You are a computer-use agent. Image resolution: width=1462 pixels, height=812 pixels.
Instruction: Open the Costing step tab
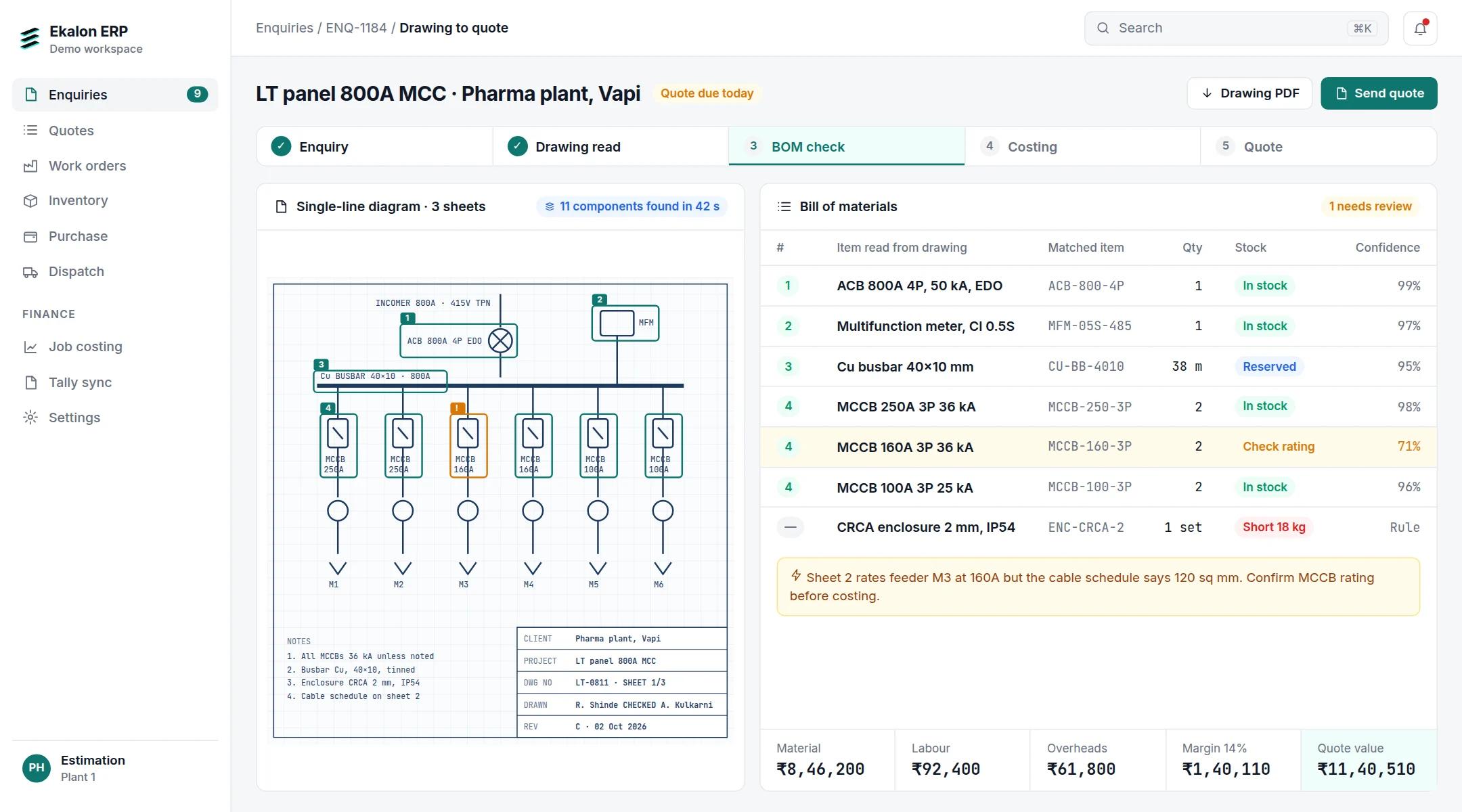[x=1082, y=147]
